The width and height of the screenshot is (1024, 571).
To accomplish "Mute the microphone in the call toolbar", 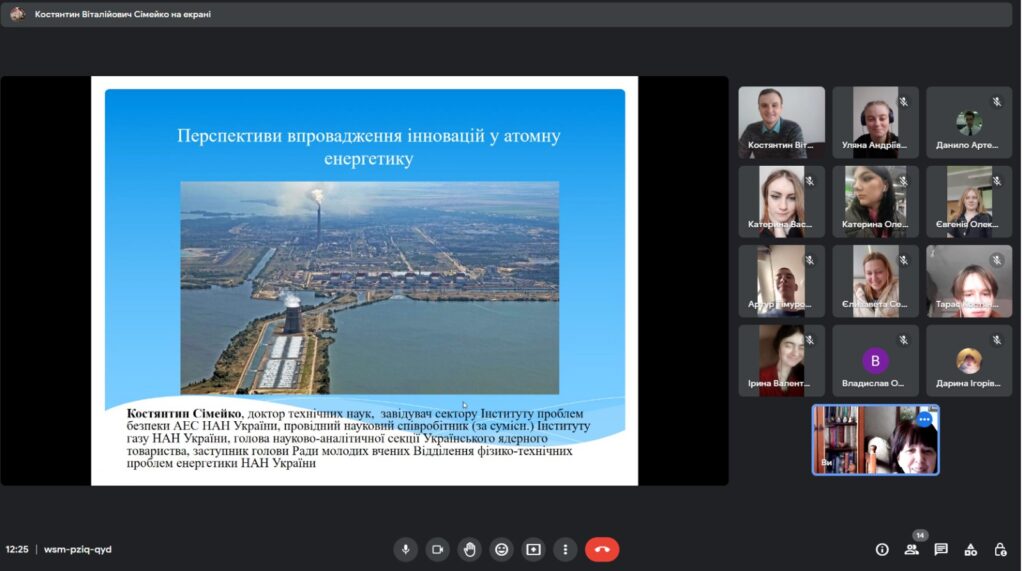I will pos(406,549).
